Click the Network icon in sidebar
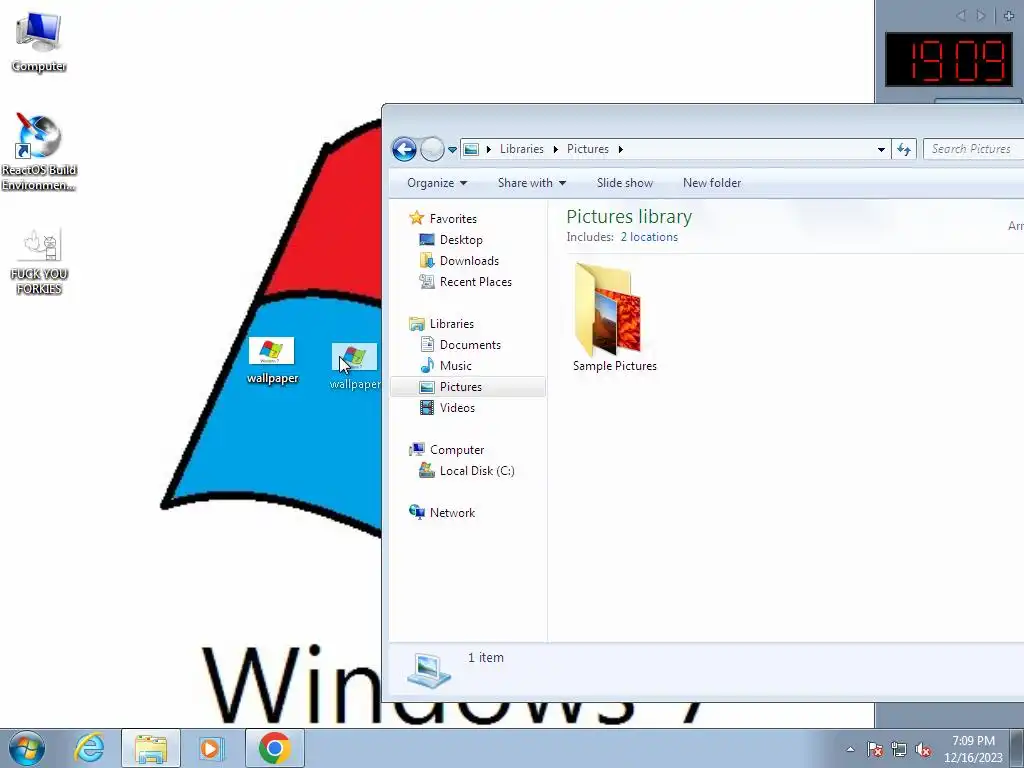 click(x=417, y=512)
